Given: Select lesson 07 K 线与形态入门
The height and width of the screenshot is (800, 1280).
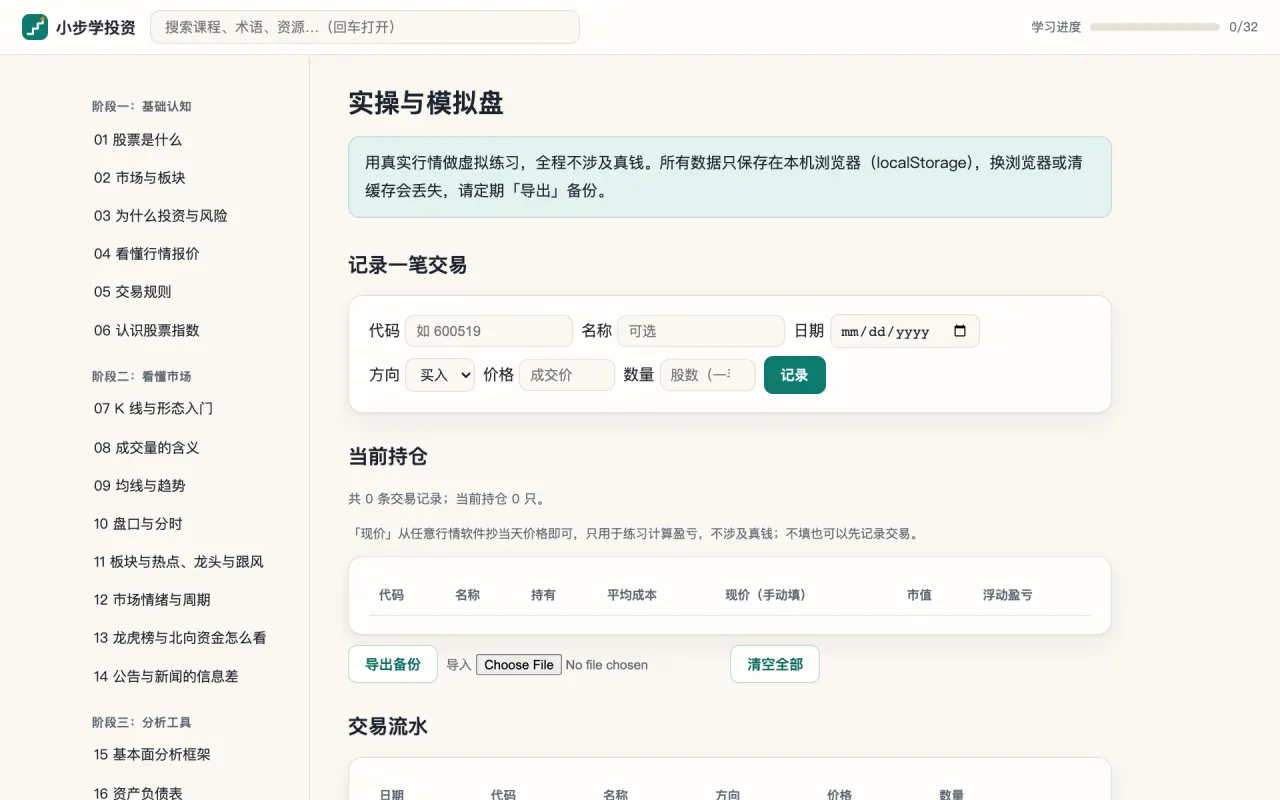Looking at the screenshot, I should point(154,408).
